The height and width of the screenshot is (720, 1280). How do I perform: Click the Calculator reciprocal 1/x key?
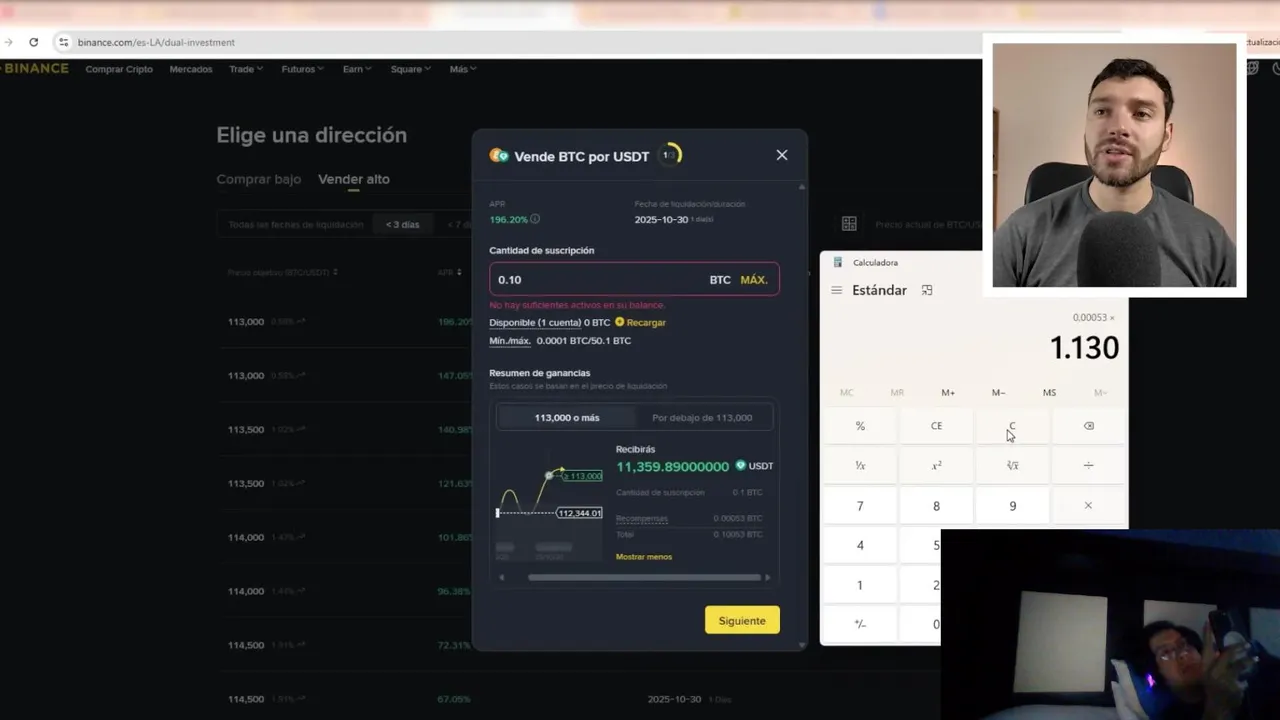coord(860,466)
